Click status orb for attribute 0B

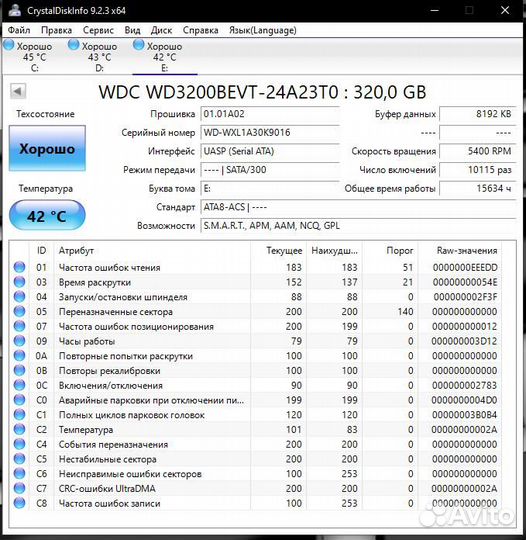point(19,371)
